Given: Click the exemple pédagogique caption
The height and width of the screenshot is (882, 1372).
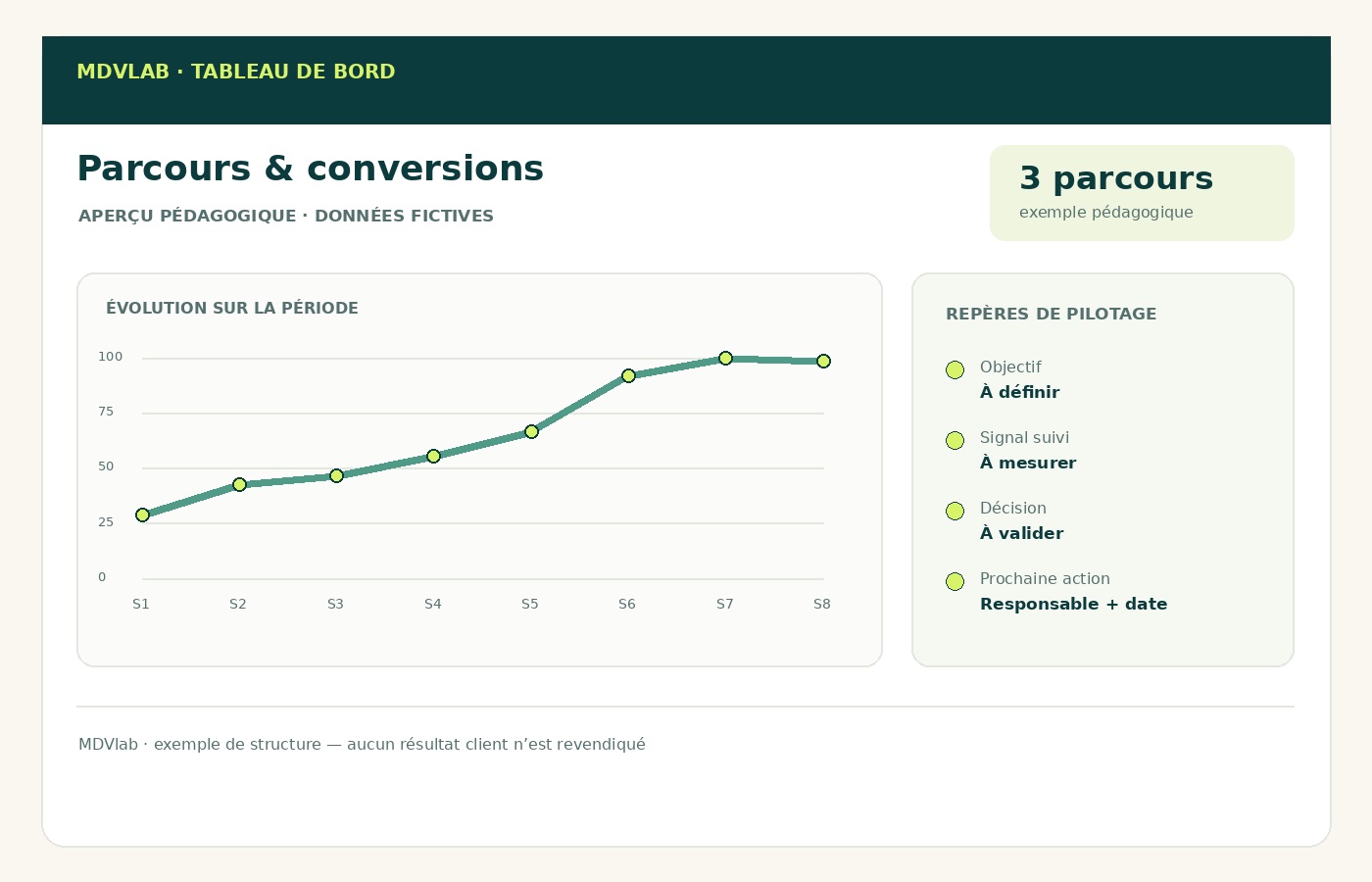Looking at the screenshot, I should pyautogui.click(x=1106, y=213).
